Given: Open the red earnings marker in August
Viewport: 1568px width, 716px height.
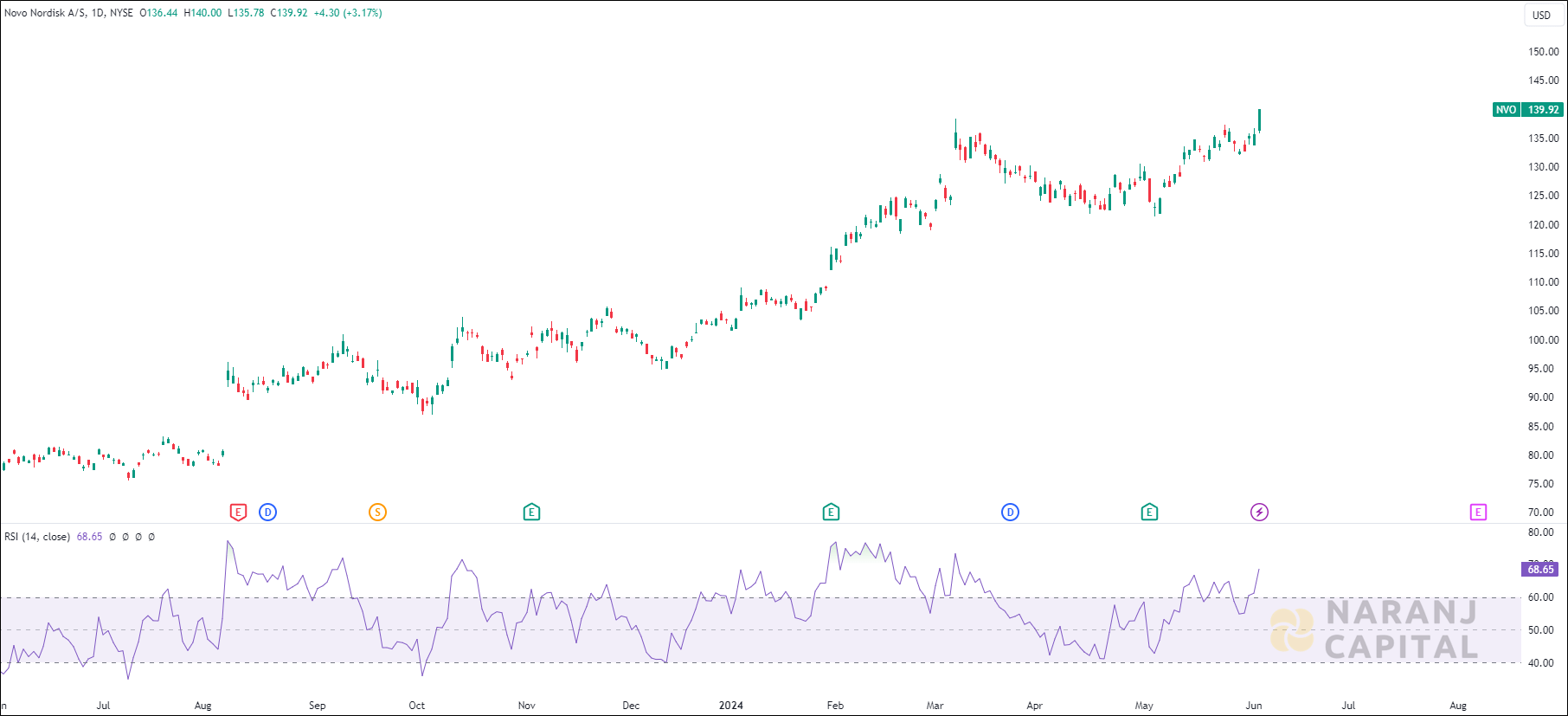Looking at the screenshot, I should (238, 513).
